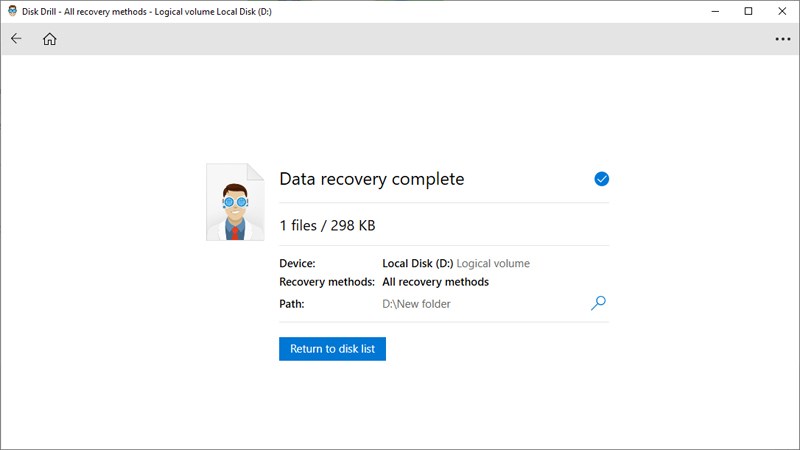Click the "1 files / 298 KB" summary
The image size is (800, 450).
click(327, 226)
